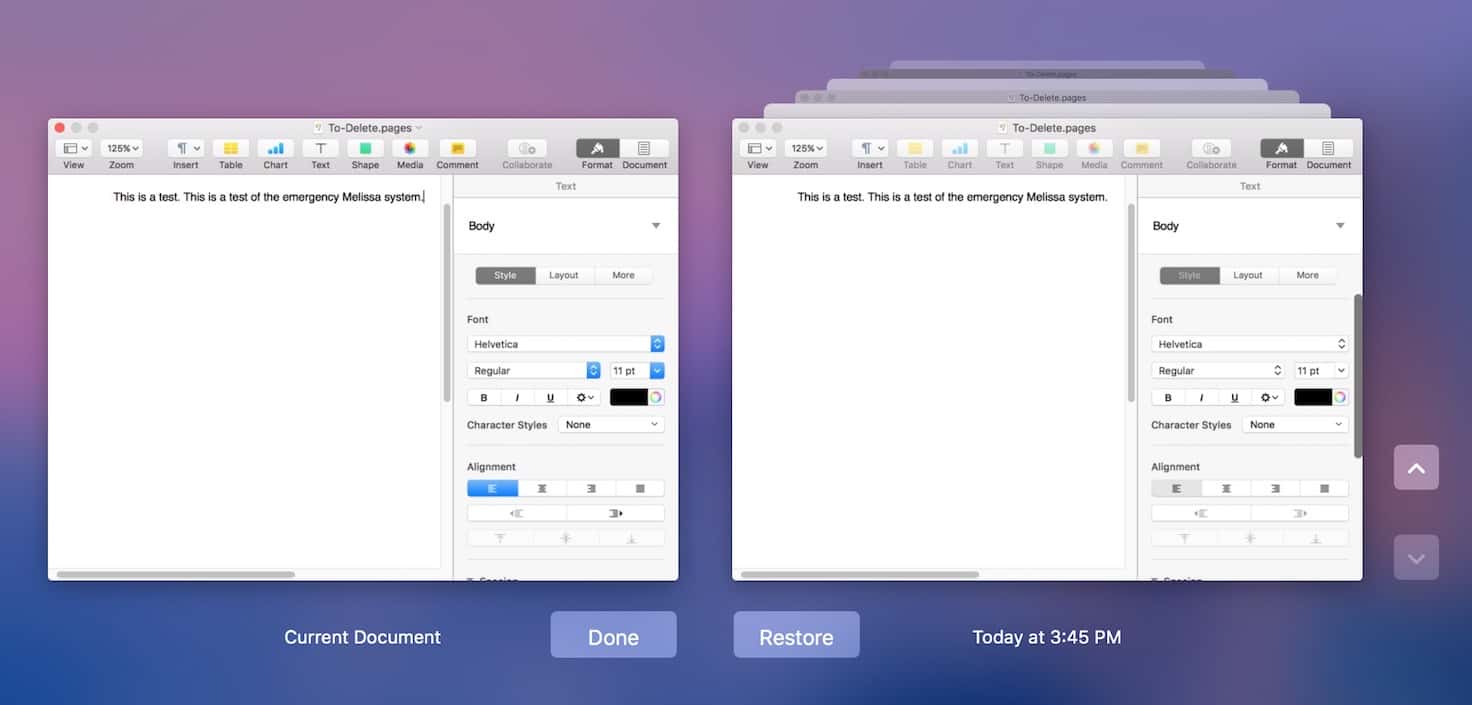1472x705 pixels.
Task: Select the Shape tool in current document
Action: 365,149
